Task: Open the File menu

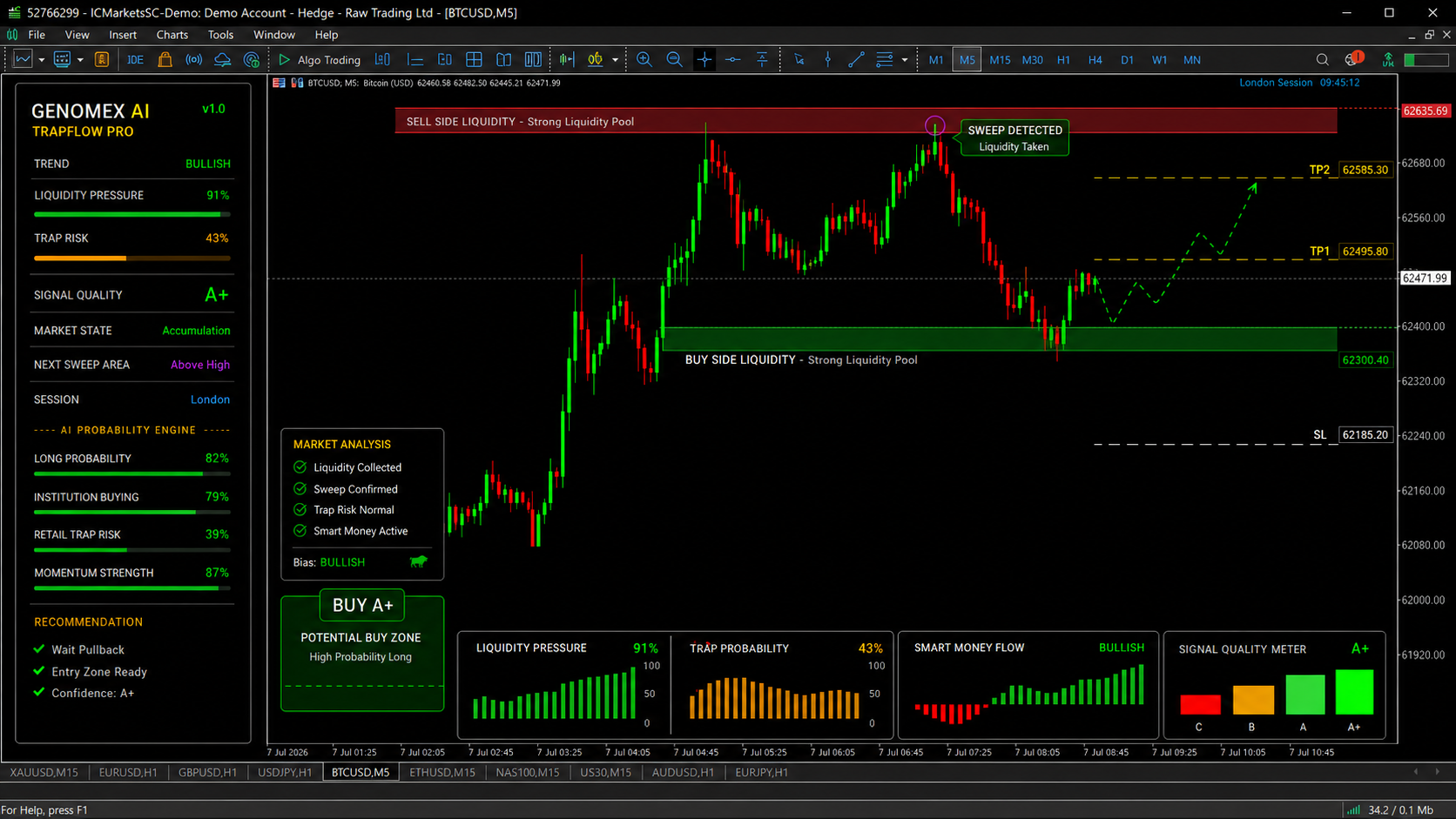Action: point(37,35)
